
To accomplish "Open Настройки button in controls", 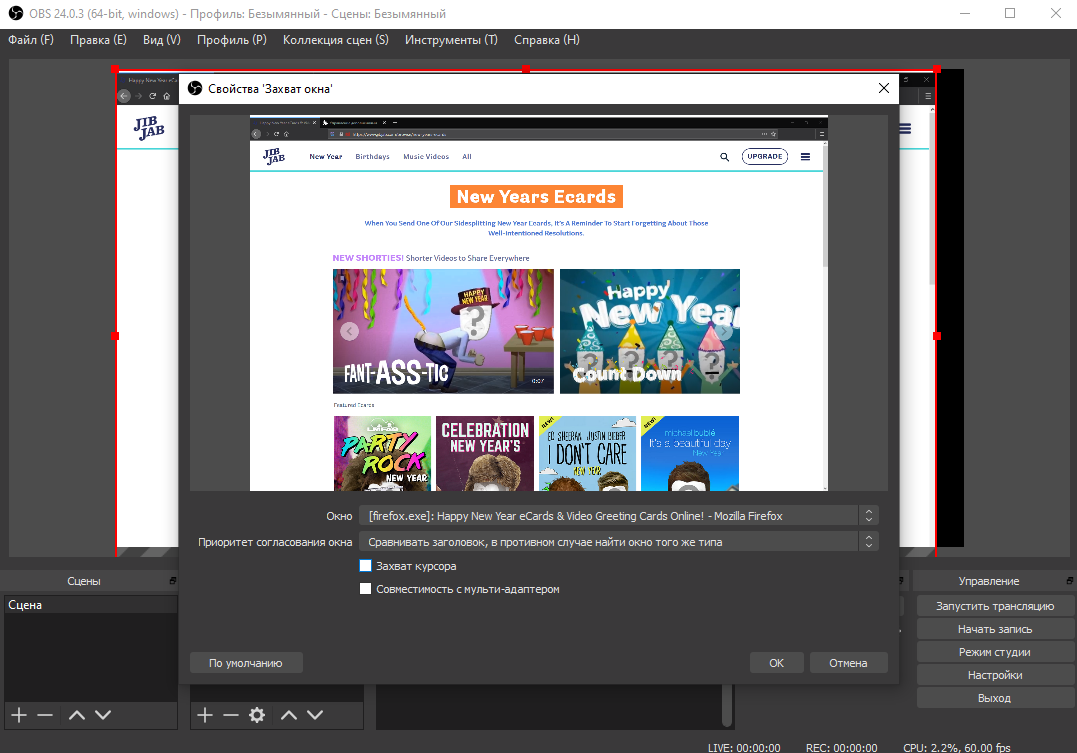I will click(x=995, y=675).
